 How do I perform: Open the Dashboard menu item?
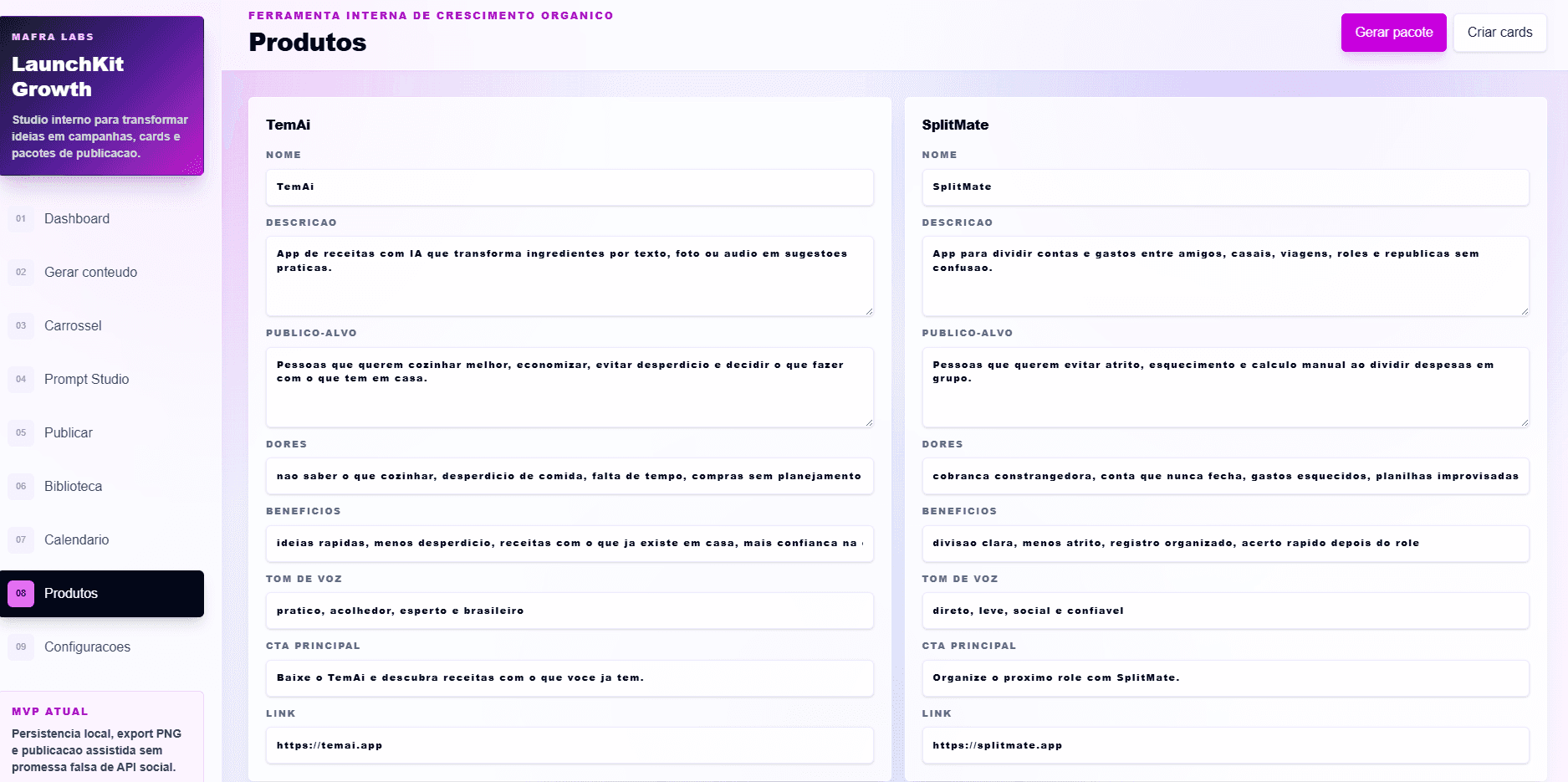coord(102,219)
